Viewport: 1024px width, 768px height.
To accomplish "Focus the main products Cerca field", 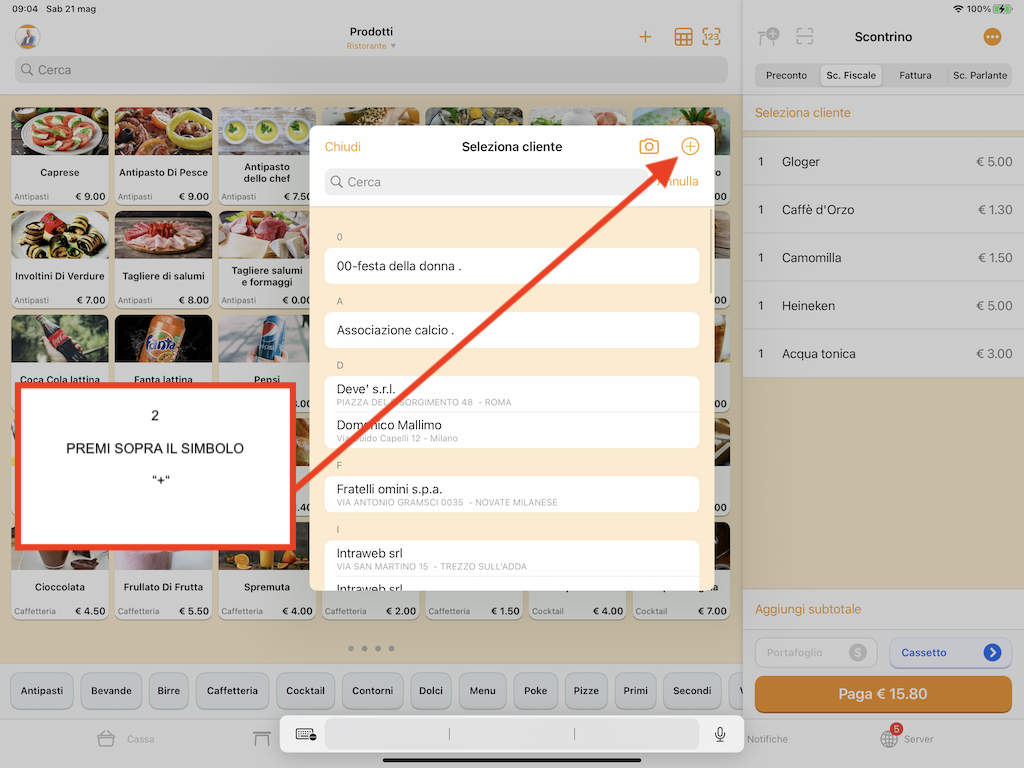I will click(371, 70).
